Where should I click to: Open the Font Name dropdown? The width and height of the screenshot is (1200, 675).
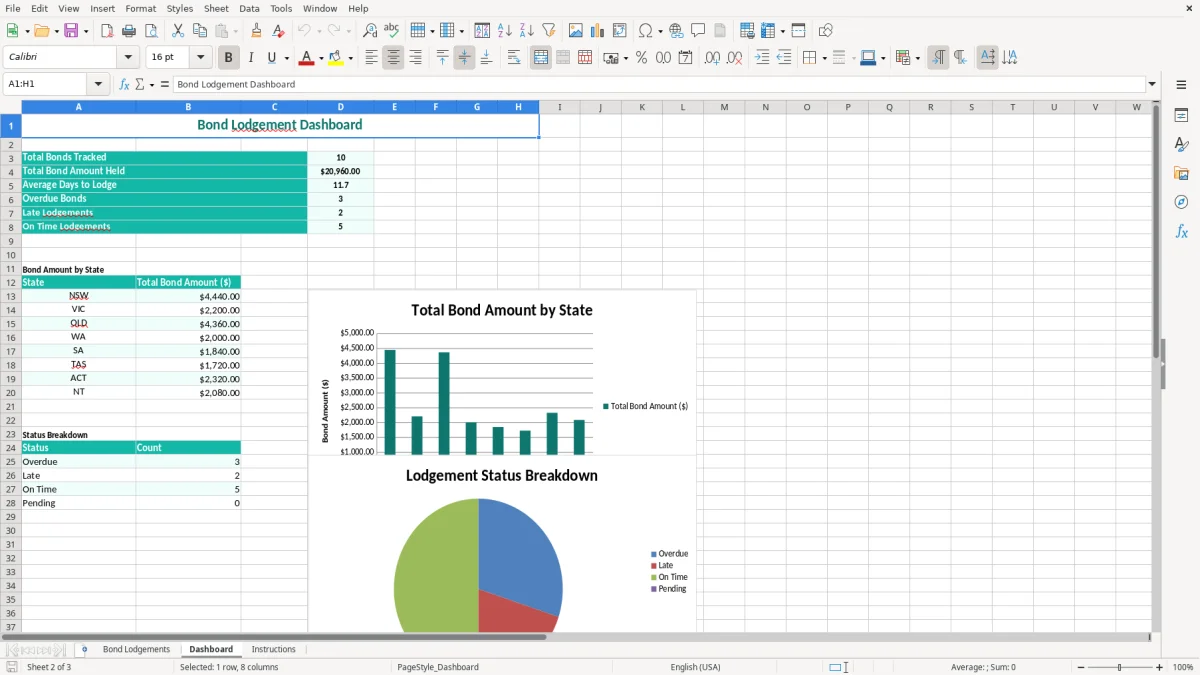pyautogui.click(x=127, y=58)
